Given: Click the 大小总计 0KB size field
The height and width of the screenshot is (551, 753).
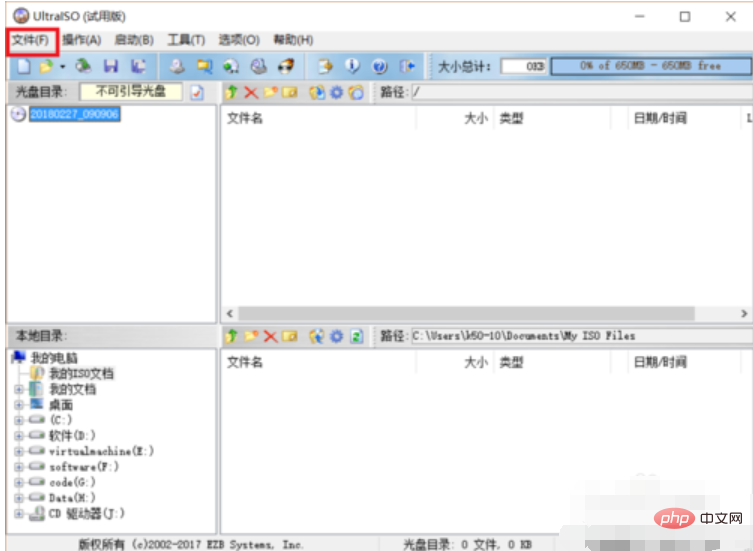Looking at the screenshot, I should coord(524,66).
